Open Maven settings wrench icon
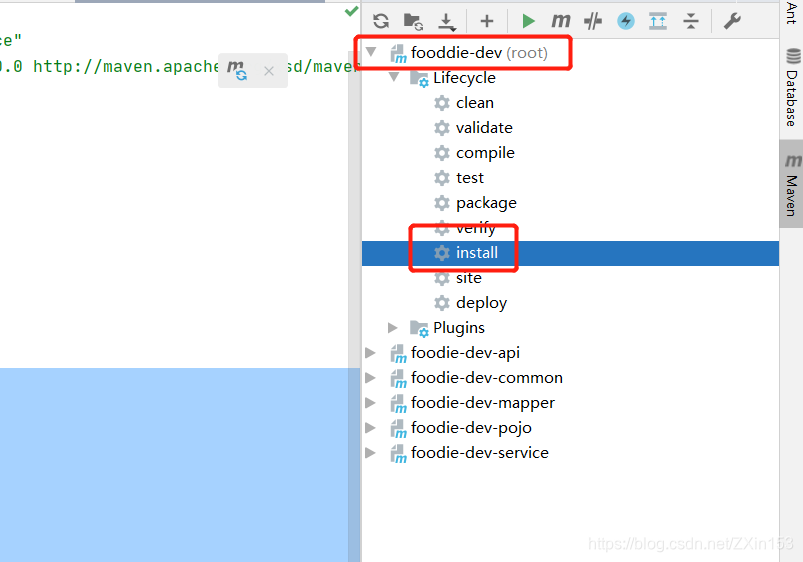This screenshot has width=803, height=562. (732, 21)
